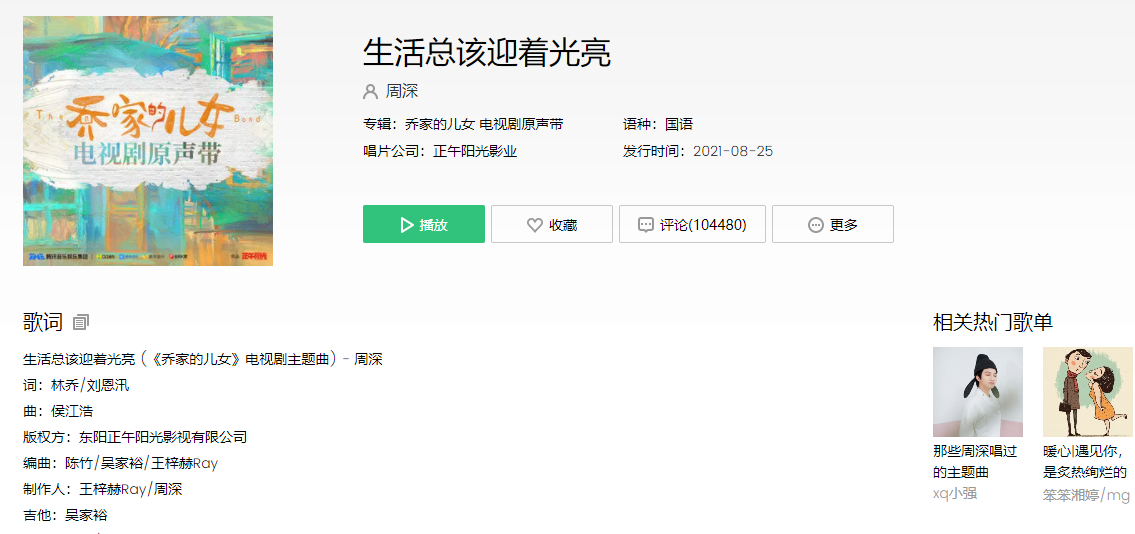Play the song with the green 播放 button

point(423,224)
